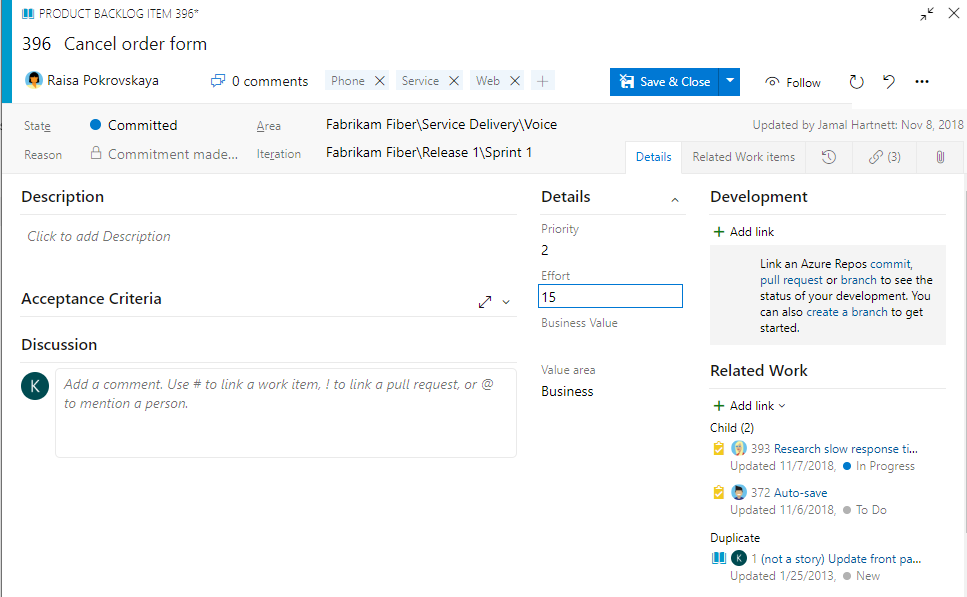
Task: Open the links icon showing (3)
Action: click(884, 157)
